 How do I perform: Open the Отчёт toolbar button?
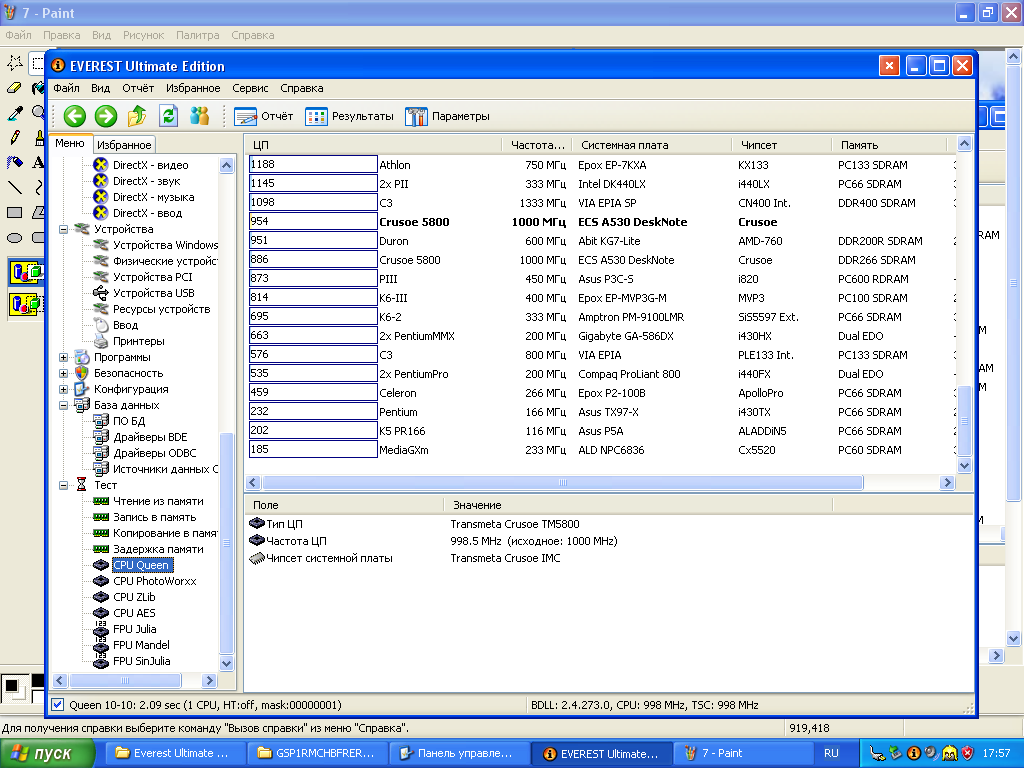click(x=264, y=116)
